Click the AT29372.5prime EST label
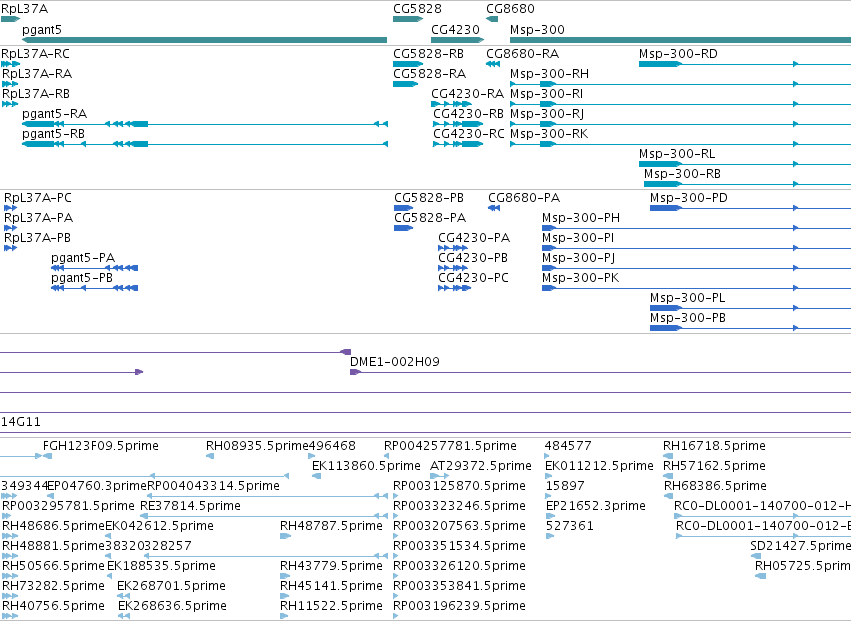 pos(480,466)
